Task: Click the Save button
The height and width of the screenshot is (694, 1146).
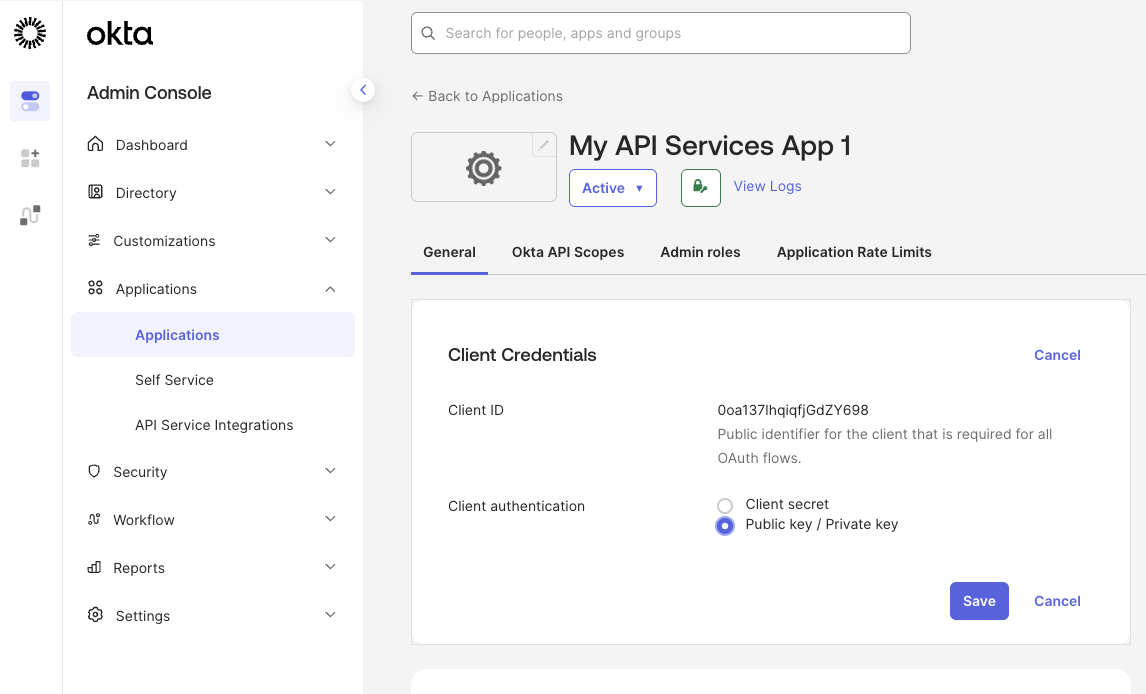Action: point(979,601)
